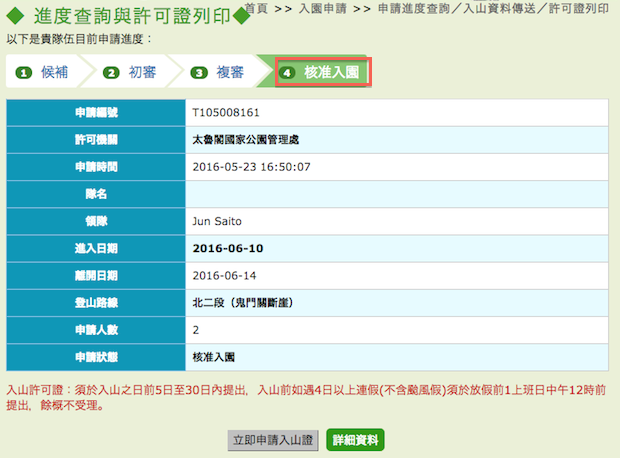The height and width of the screenshot is (458, 620).
Task: Open 詳細資料 with the green button
Action: tap(355, 440)
